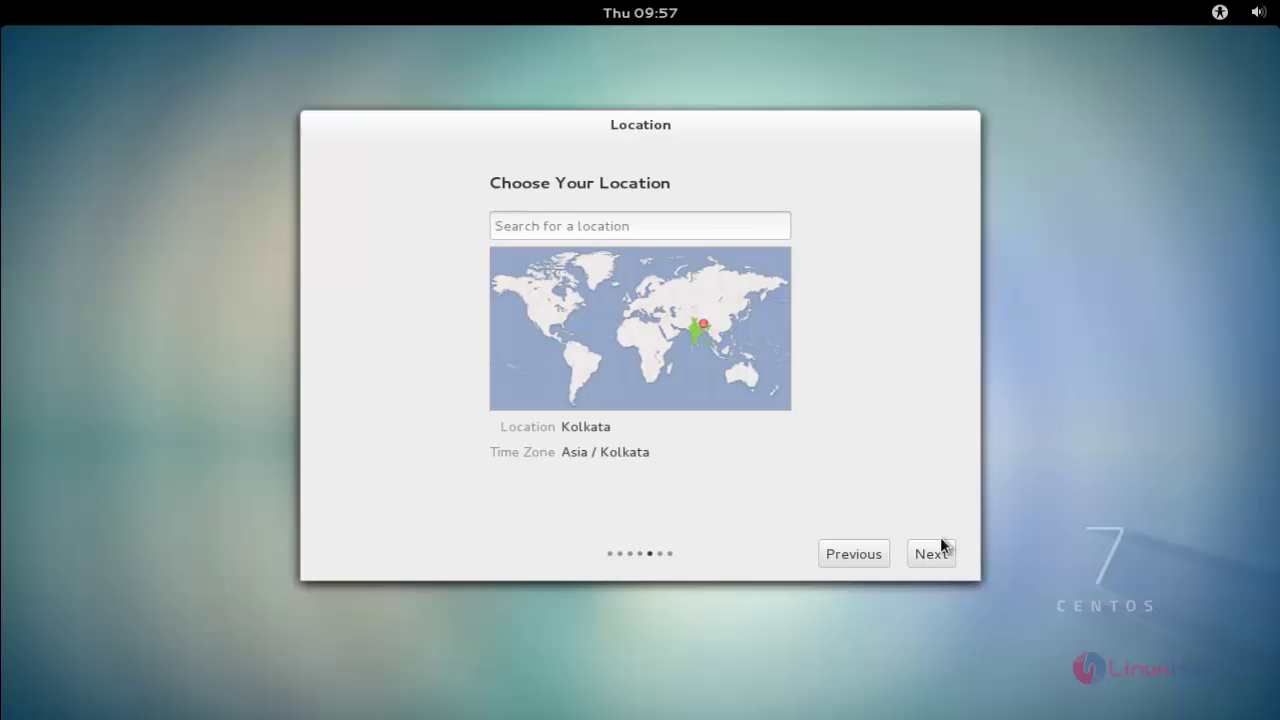This screenshot has height=720, width=1280.
Task: Open the clock showing Thu 09:57
Action: point(640,13)
